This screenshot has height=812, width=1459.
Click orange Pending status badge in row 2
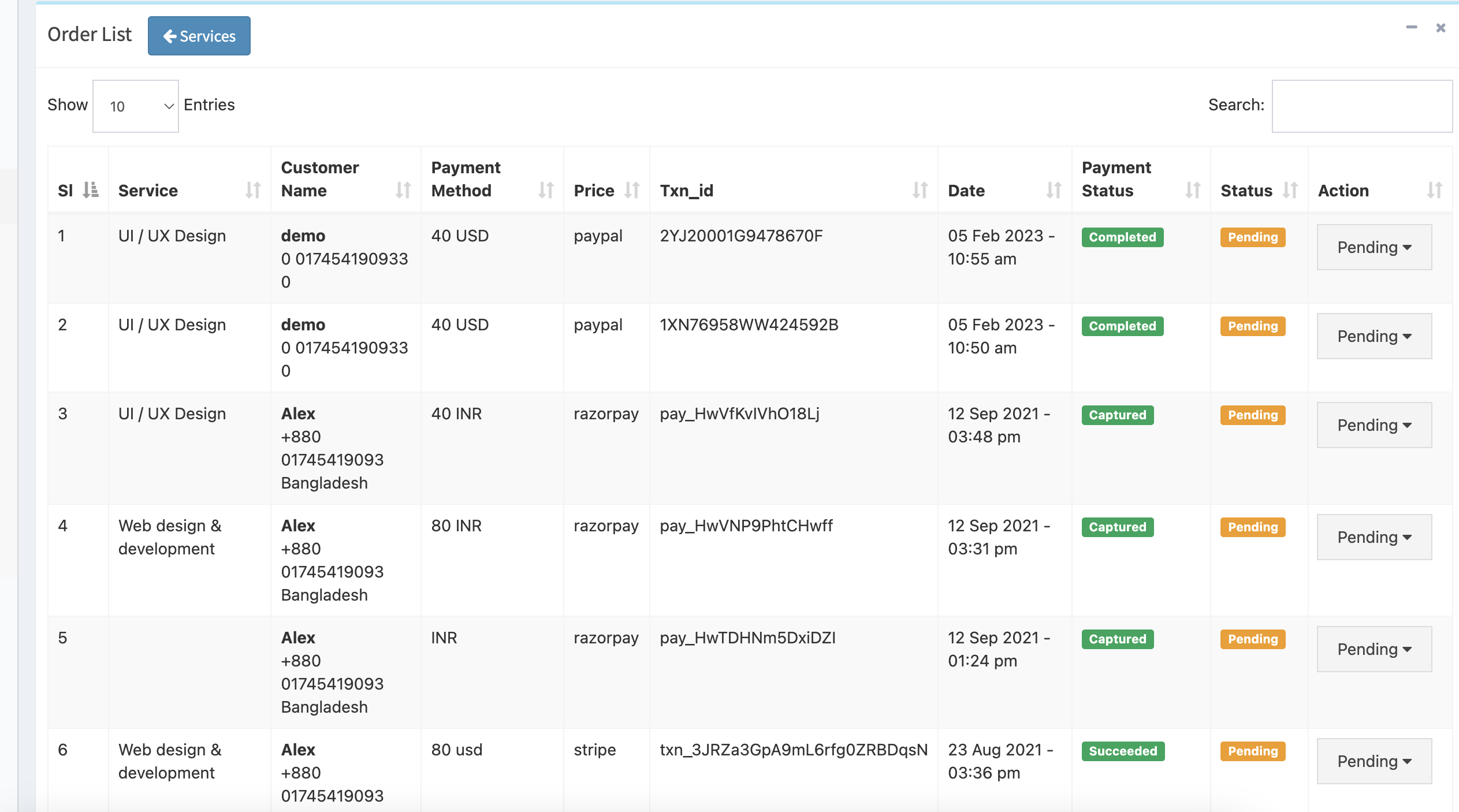tap(1253, 326)
